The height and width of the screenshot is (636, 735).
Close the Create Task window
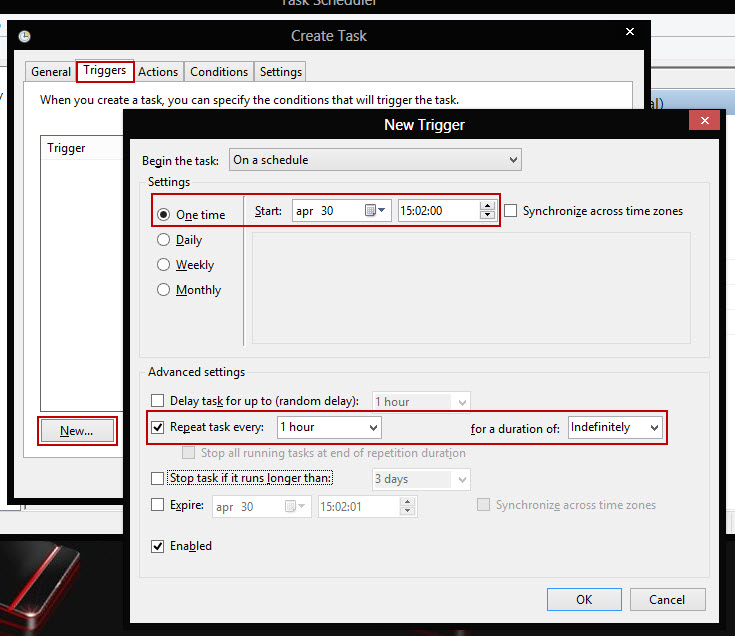(630, 31)
